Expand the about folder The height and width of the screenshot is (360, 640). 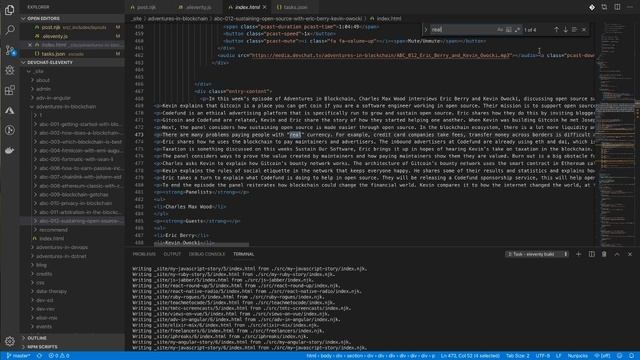tap(73, 80)
